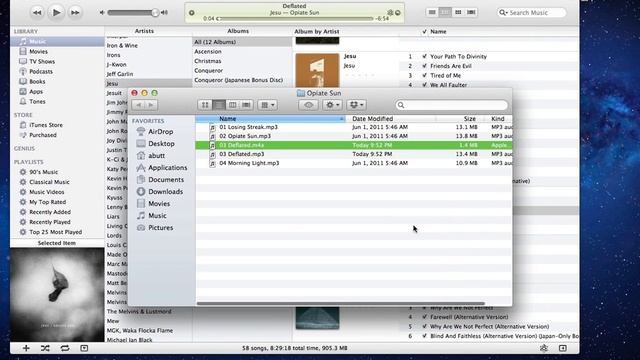This screenshot has width=640, height=360.
Task: Switch Finder to Cover Flow view
Action: (x=246, y=105)
